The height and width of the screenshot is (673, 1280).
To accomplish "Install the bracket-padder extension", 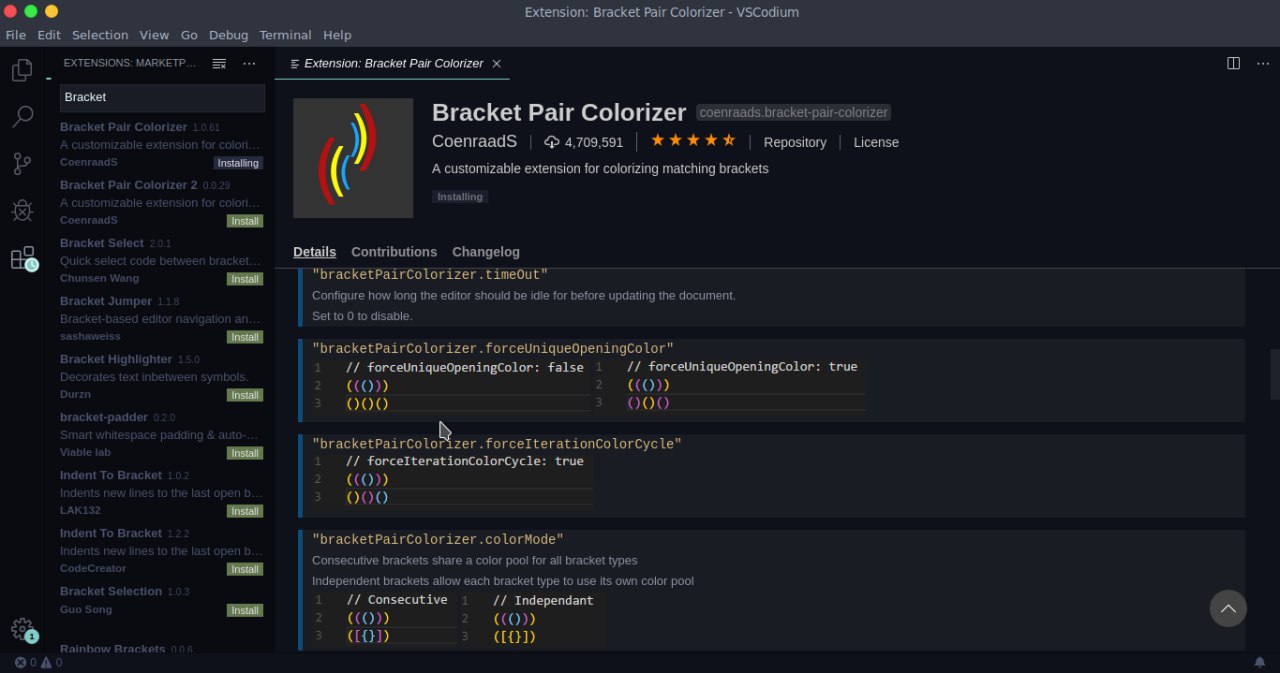I will [245, 453].
